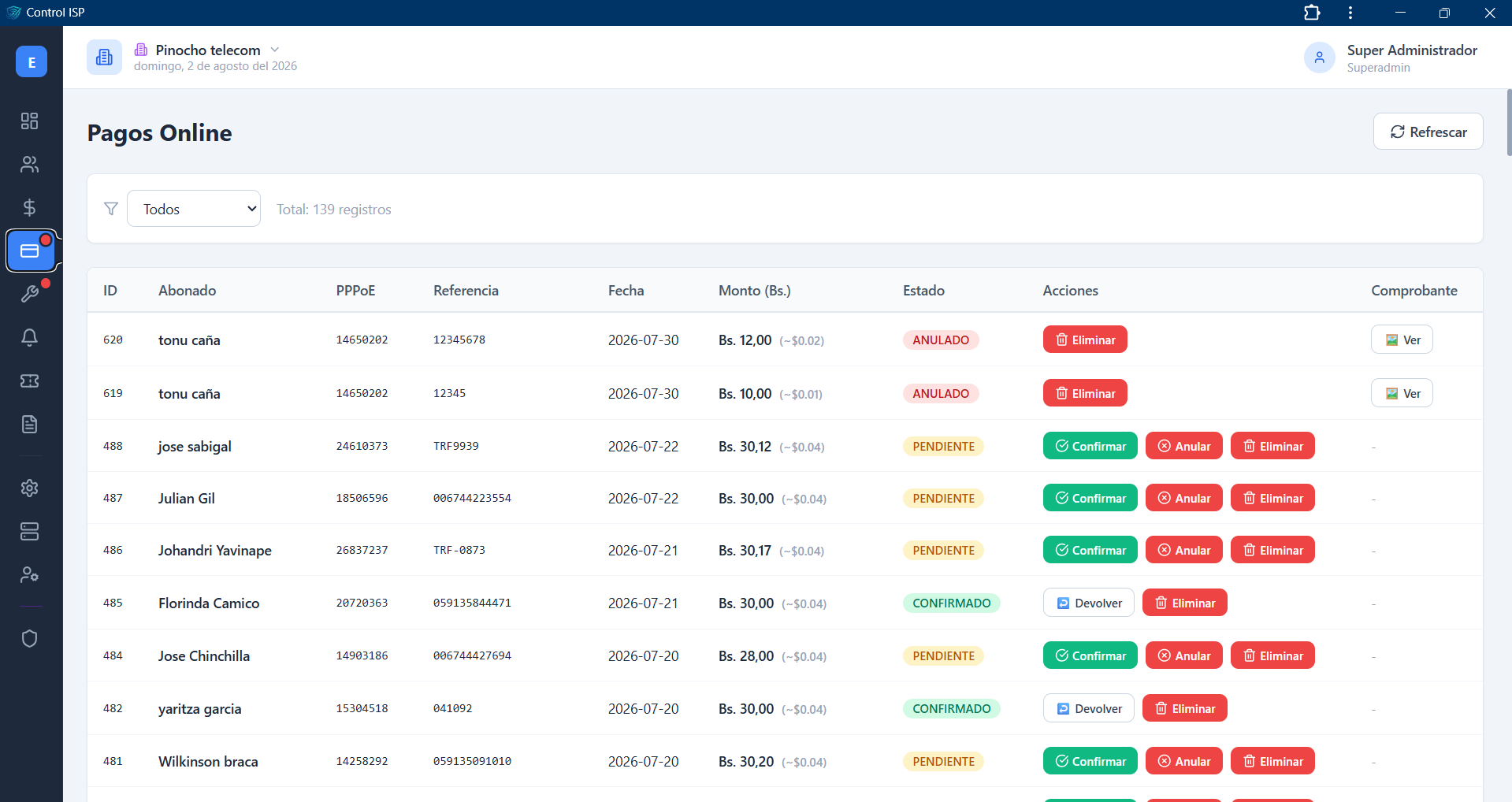Click the page vertical scrollbar
The image size is (1512, 802).
tap(1508, 122)
